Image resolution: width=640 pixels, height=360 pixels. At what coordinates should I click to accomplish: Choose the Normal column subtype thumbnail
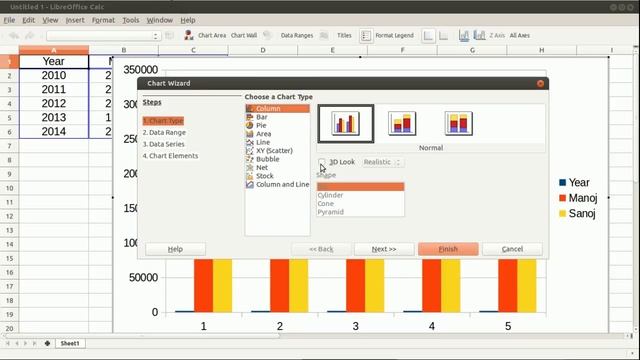pos(346,124)
